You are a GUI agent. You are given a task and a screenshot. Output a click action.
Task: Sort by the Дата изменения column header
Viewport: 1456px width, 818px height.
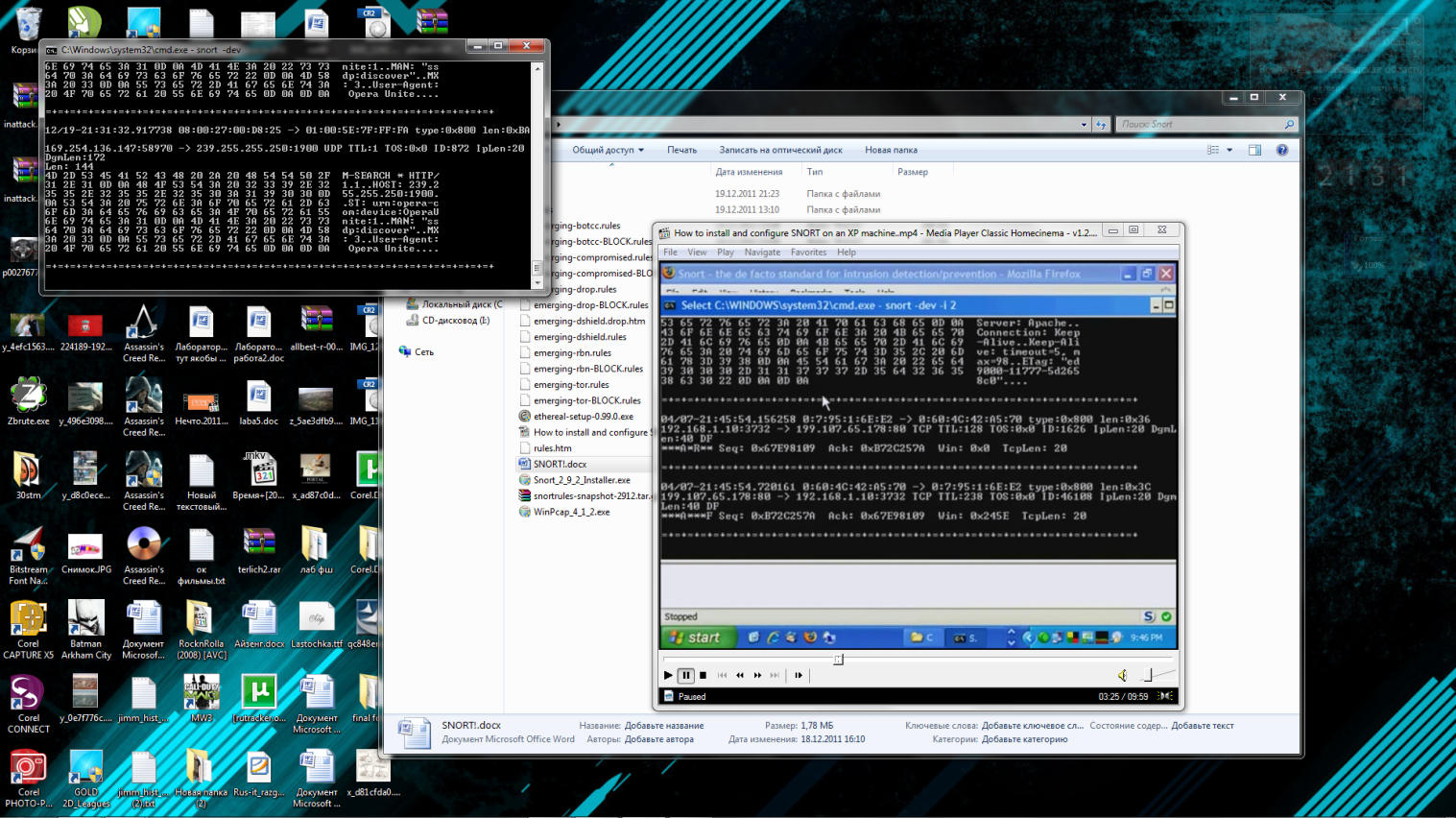tap(749, 172)
